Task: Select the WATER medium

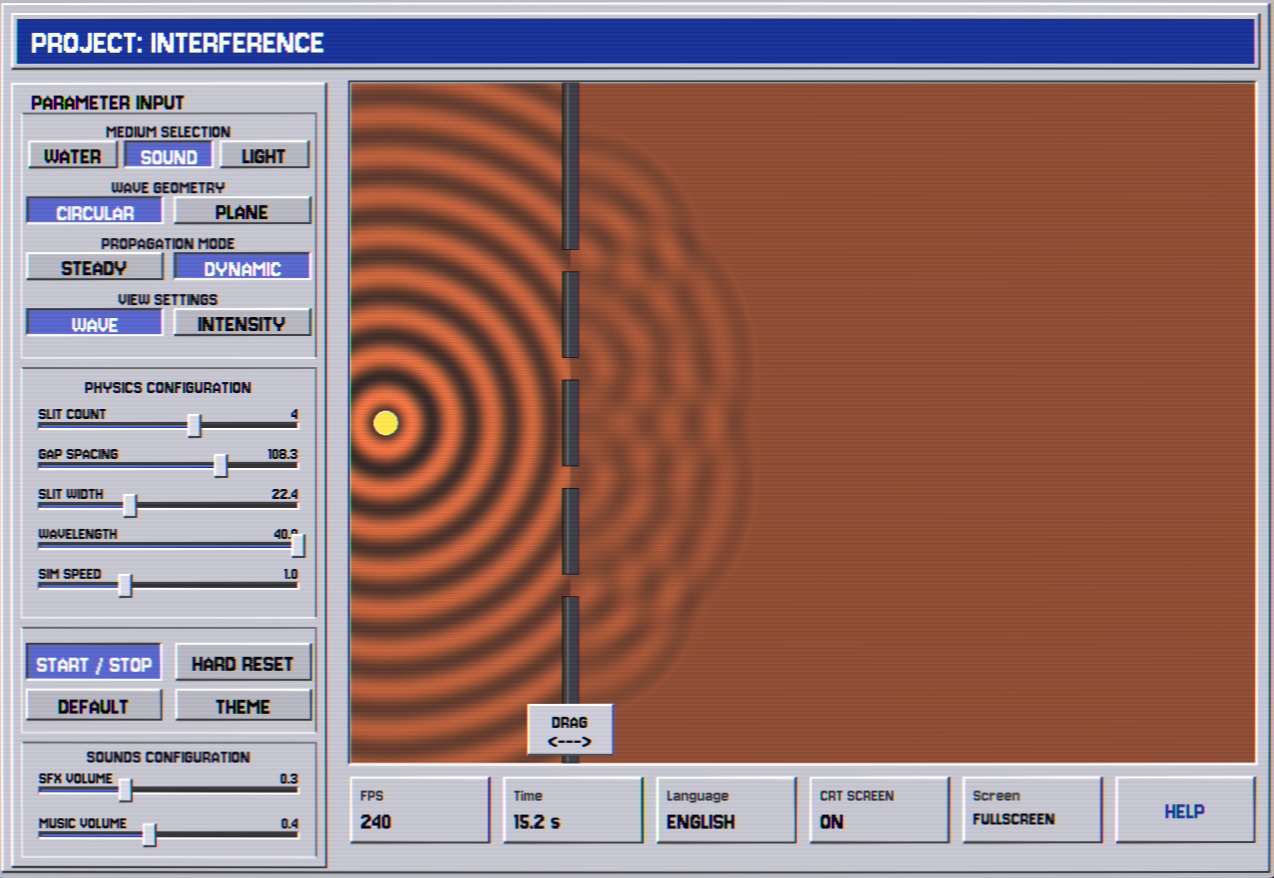Action: point(72,156)
